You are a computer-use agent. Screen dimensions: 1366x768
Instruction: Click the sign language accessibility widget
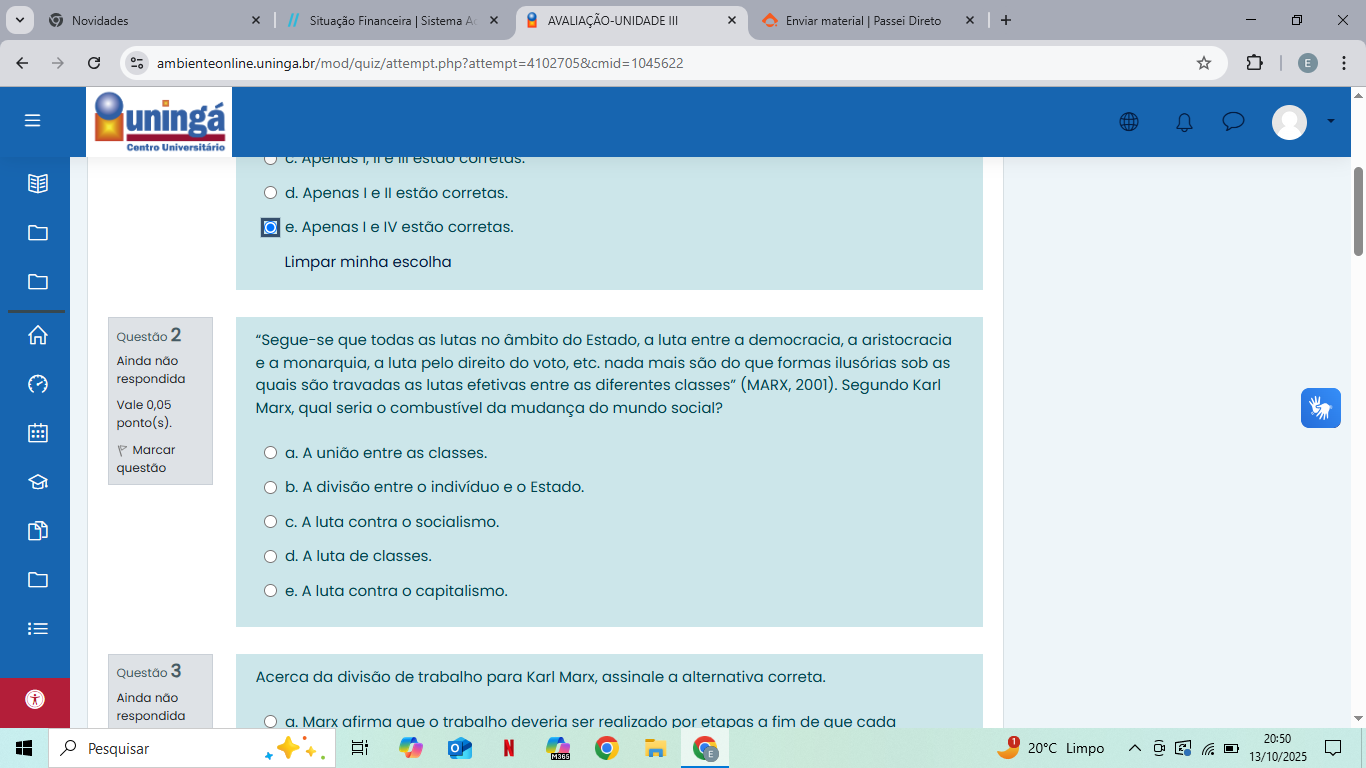[x=1320, y=408]
